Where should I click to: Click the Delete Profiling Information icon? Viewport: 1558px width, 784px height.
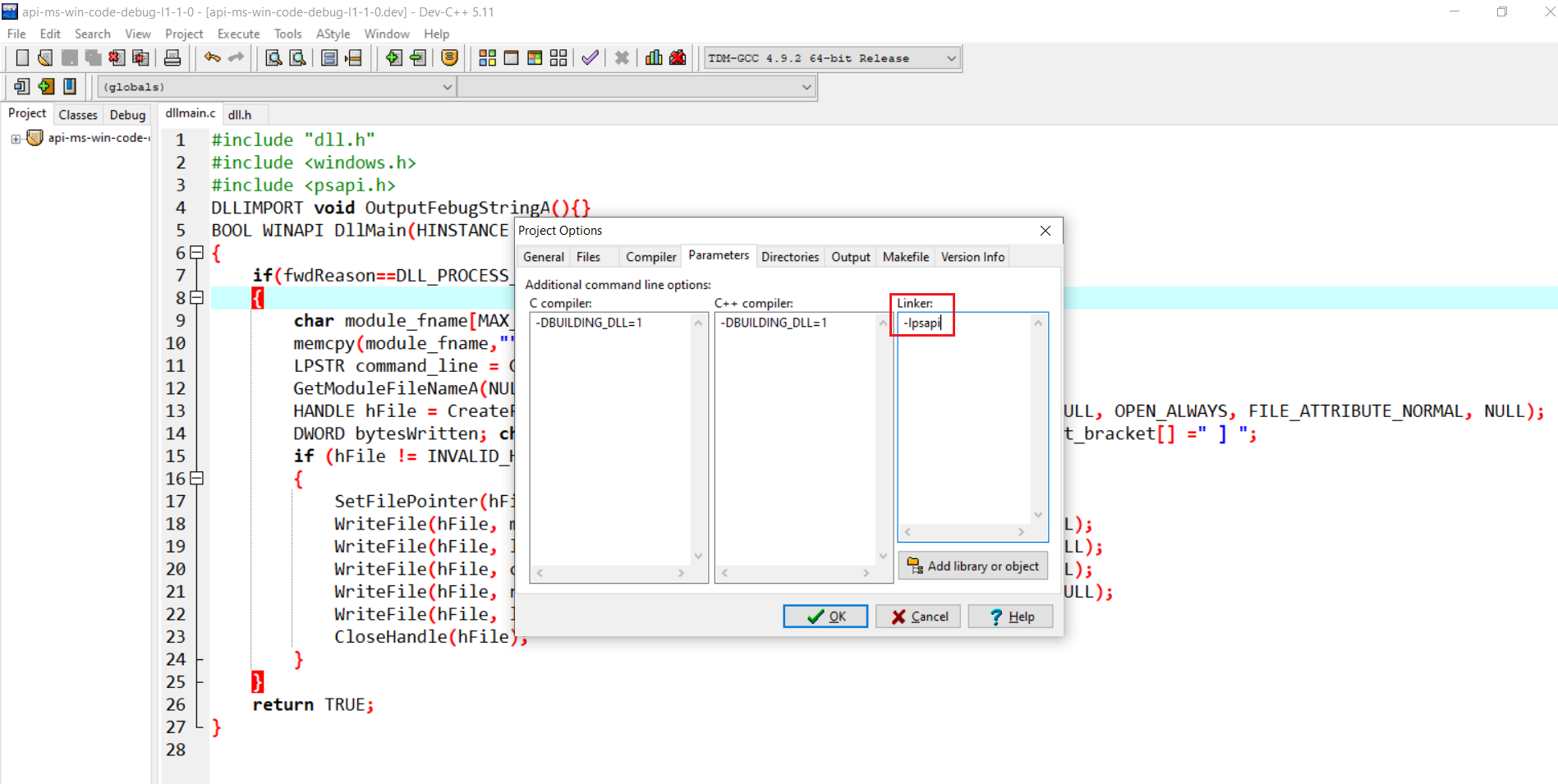pyautogui.click(x=678, y=57)
